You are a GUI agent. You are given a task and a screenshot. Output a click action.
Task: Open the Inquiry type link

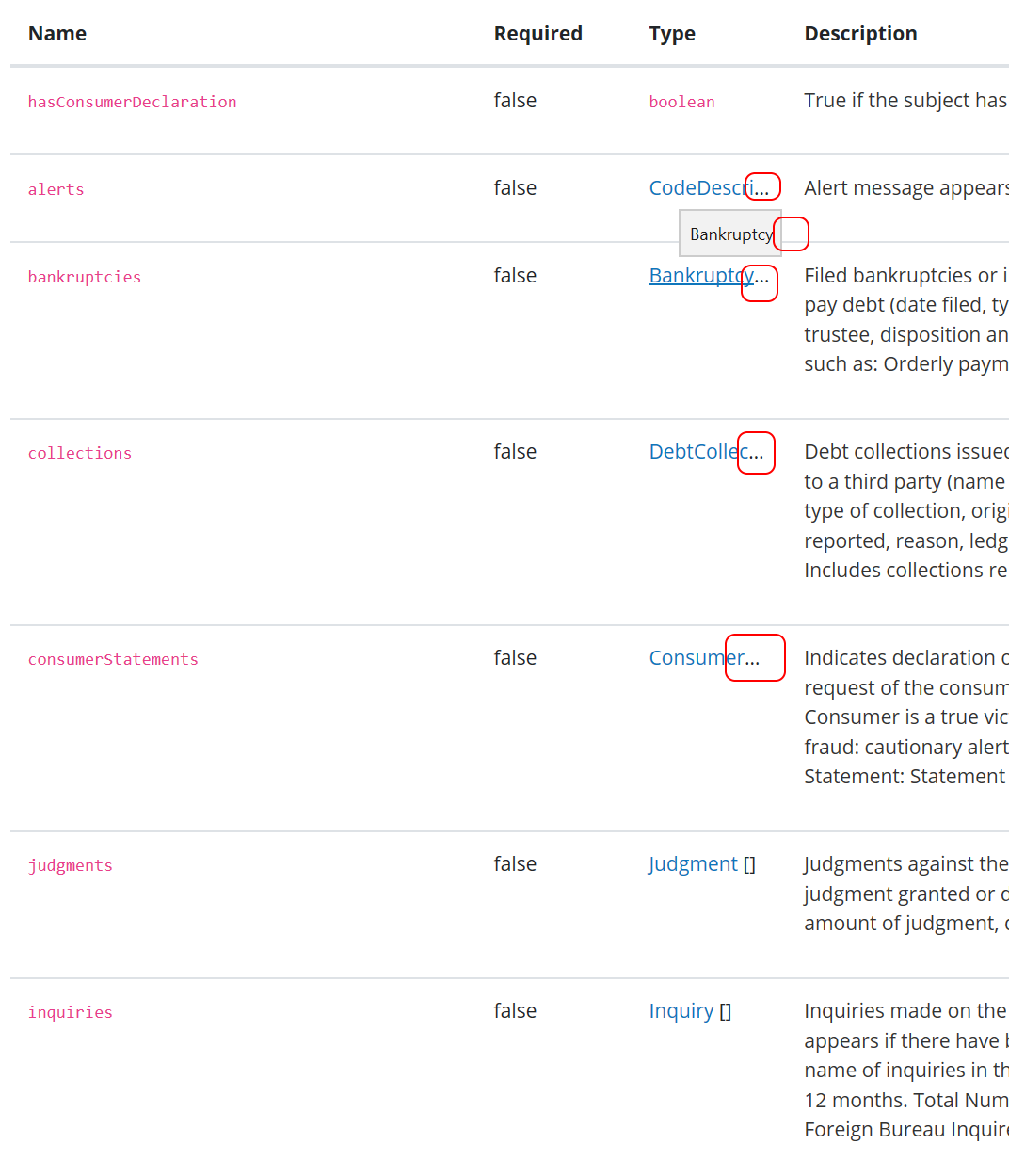(x=681, y=1011)
